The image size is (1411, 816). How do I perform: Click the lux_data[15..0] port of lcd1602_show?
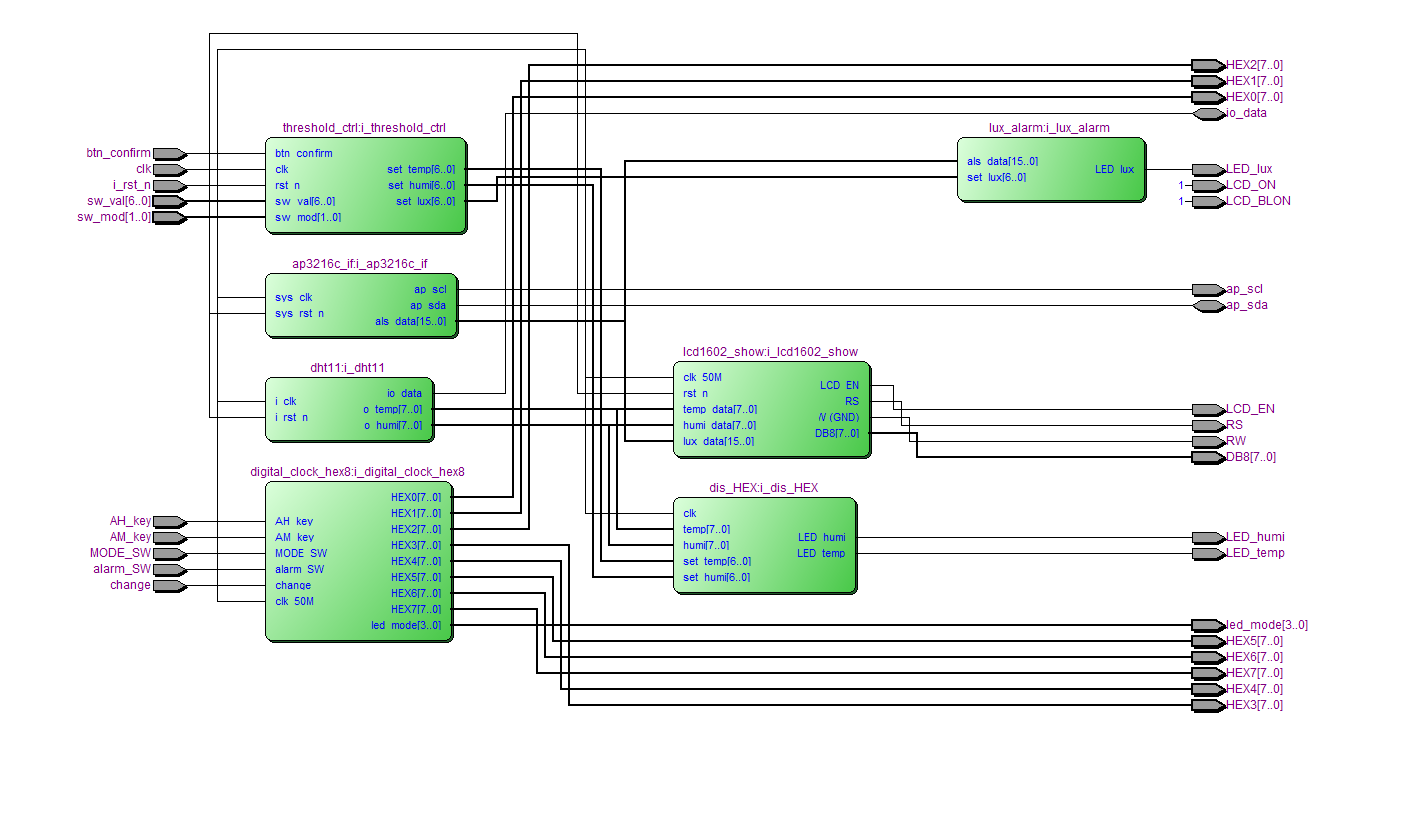coord(719,442)
